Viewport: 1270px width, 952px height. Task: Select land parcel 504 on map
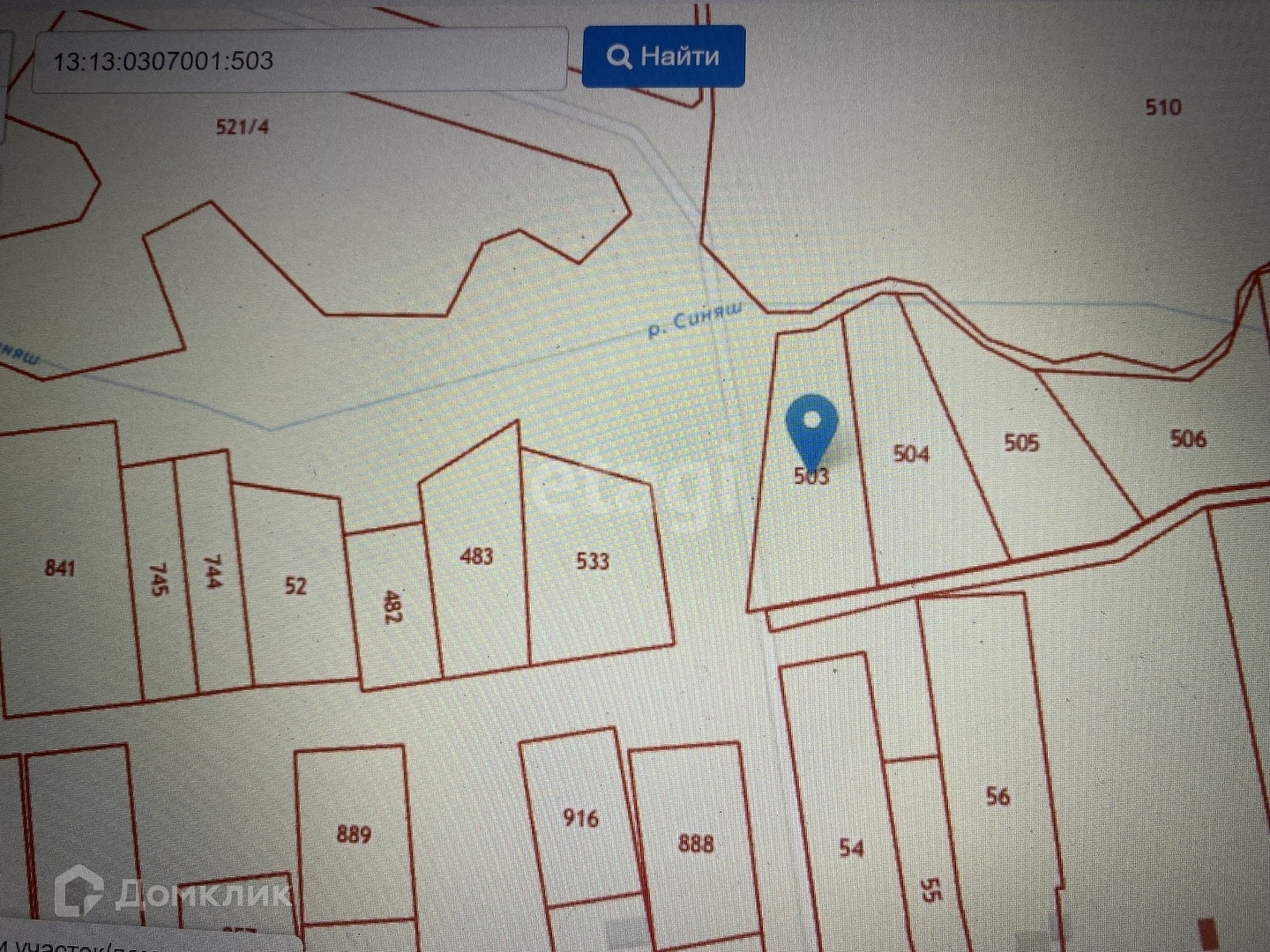[911, 454]
